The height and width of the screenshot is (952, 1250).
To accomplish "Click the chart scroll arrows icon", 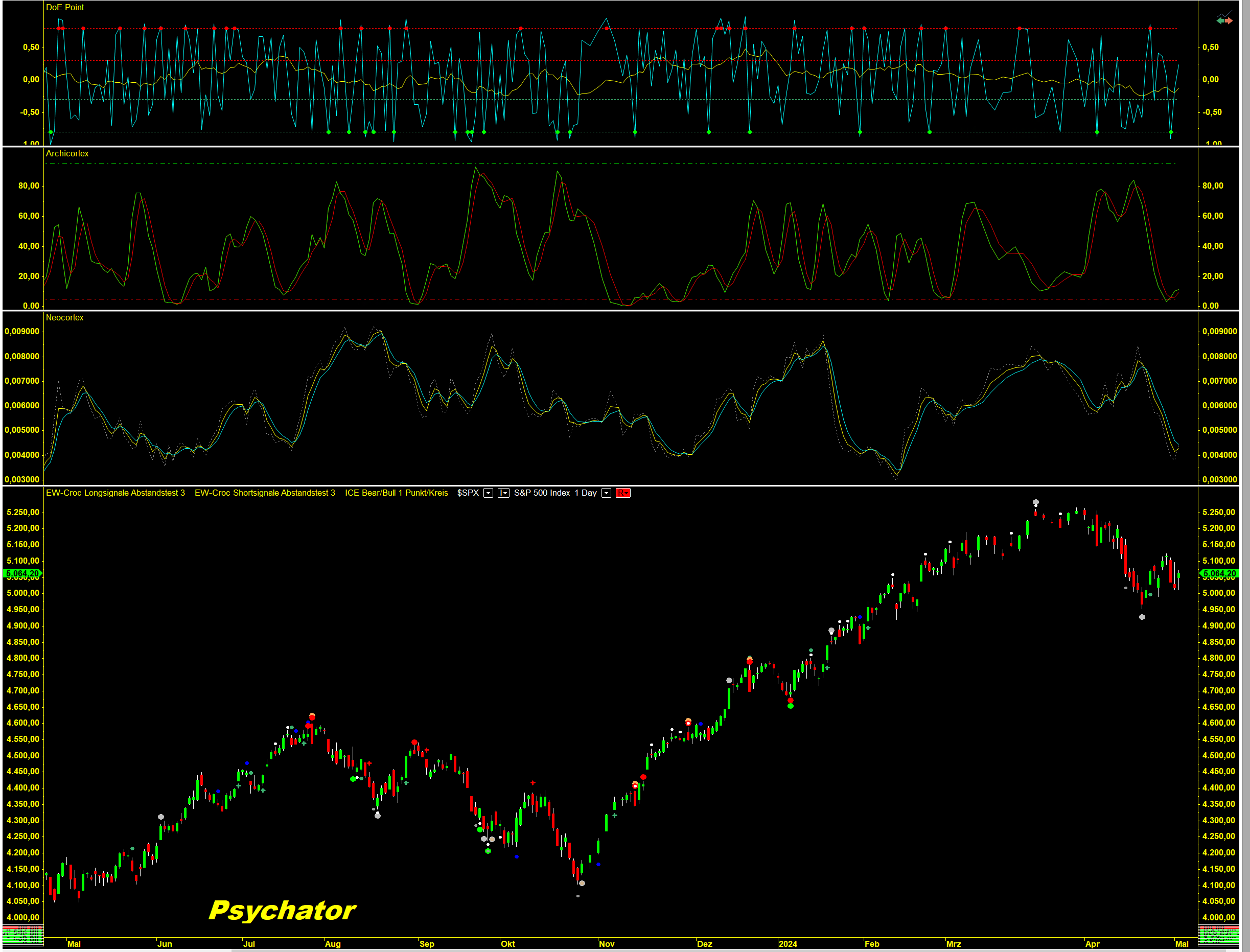I will pyautogui.click(x=1224, y=20).
